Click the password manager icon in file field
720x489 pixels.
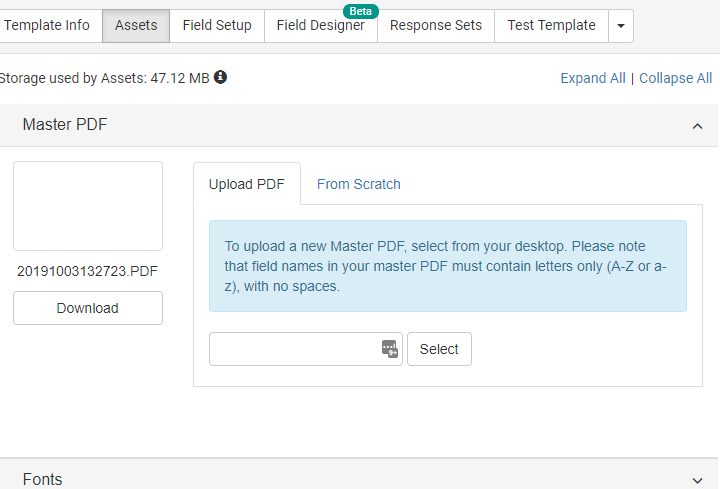[x=390, y=349]
